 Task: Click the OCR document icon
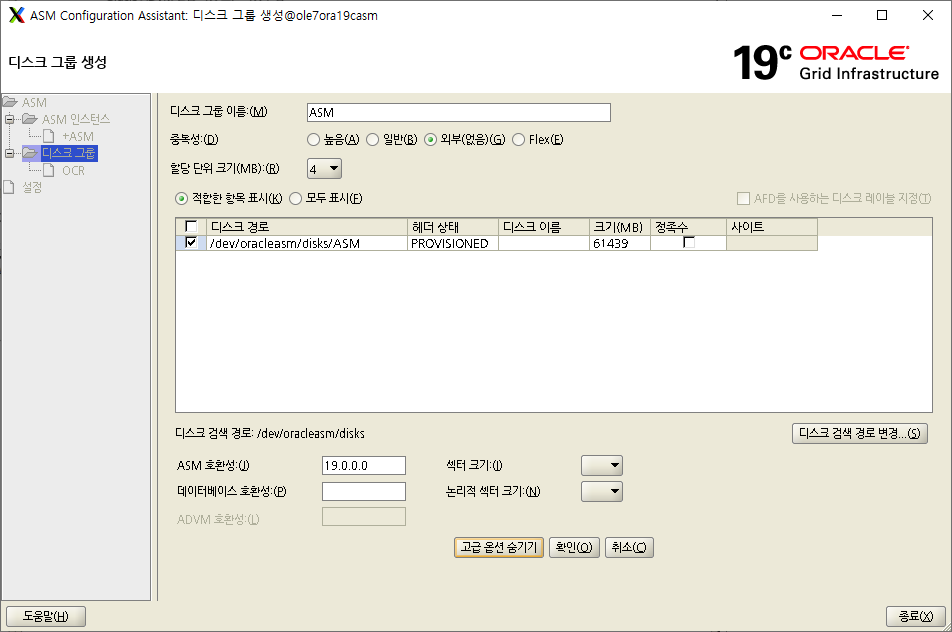(x=49, y=171)
